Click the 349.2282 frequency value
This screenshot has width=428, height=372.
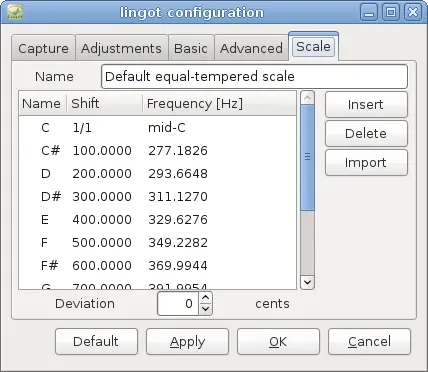pyautogui.click(x=178, y=243)
